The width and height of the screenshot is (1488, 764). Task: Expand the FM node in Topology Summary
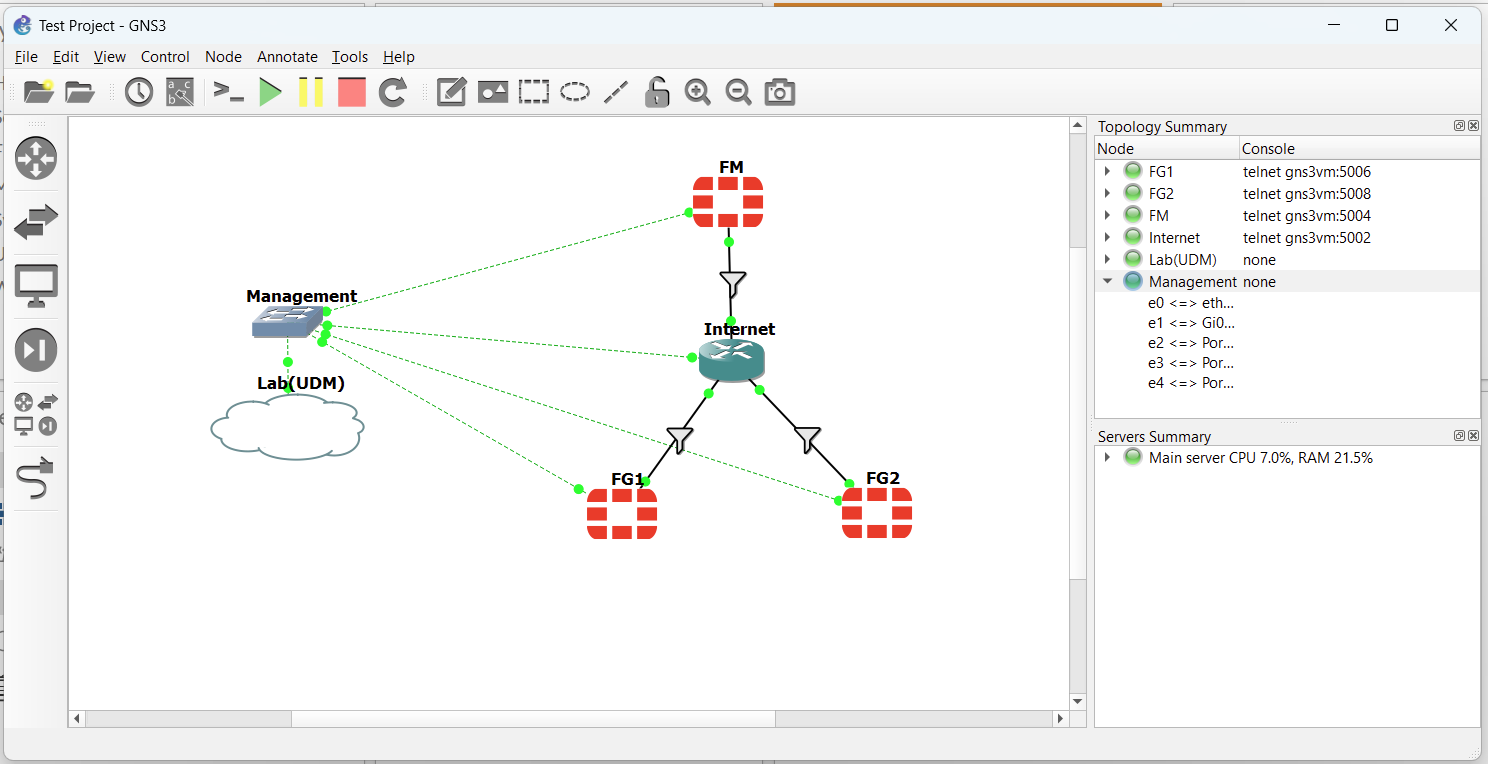pos(1107,216)
